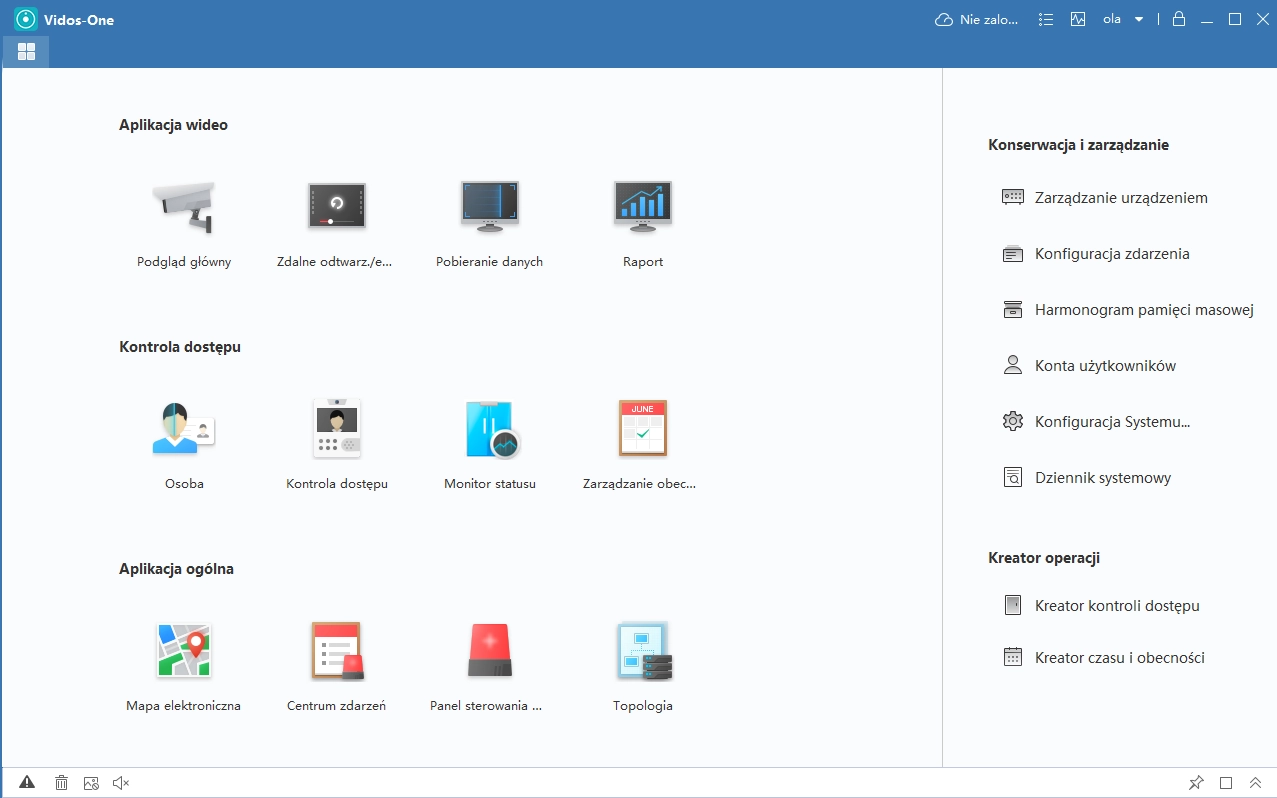Viewport: 1277px width, 798px height.
Task: Click the Vidos-One logo icon
Action: tap(26, 19)
